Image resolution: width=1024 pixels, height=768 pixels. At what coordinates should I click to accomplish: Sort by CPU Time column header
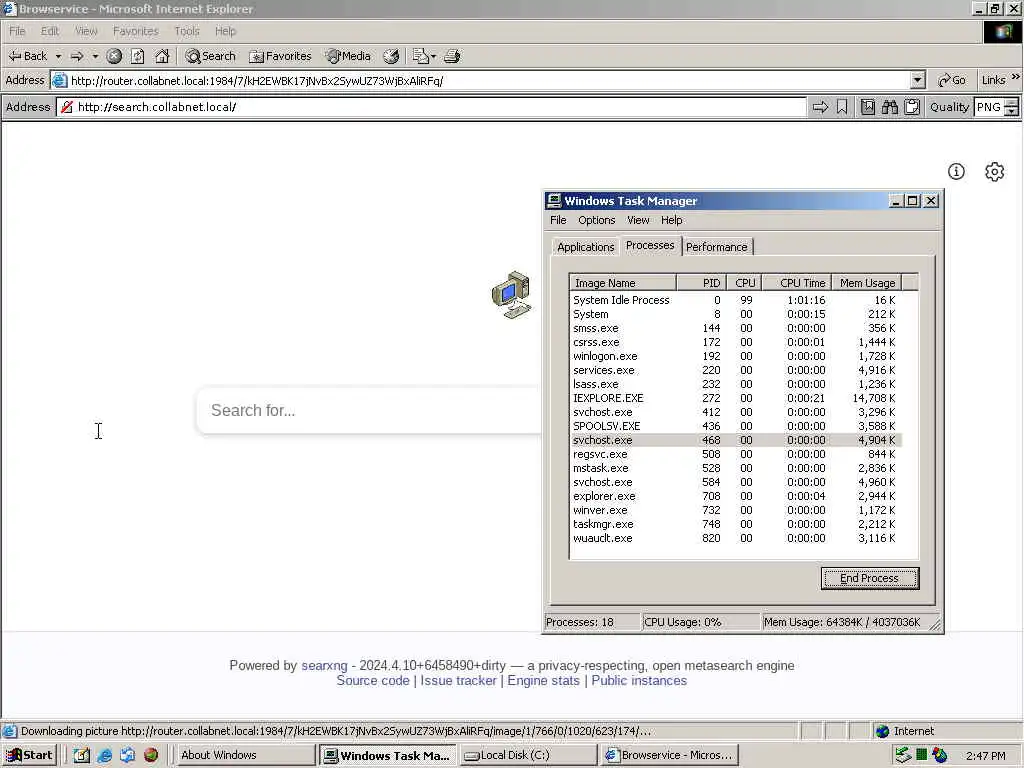797,283
